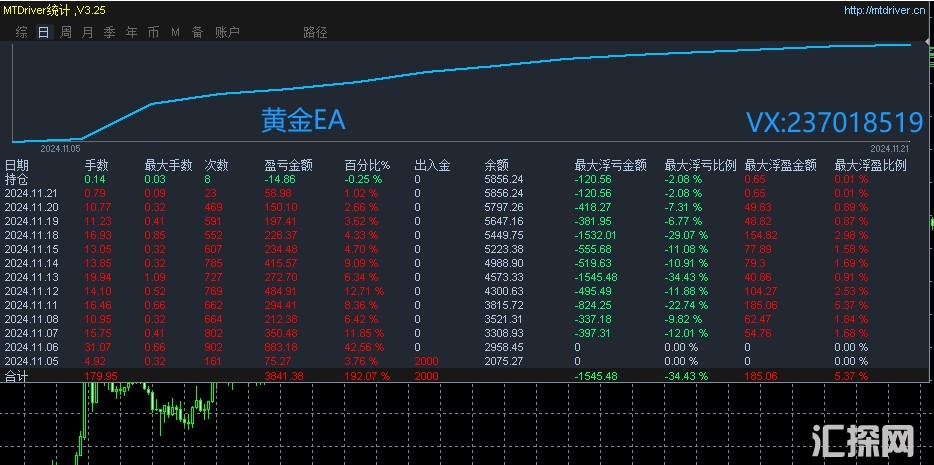The image size is (934, 465).
Task: Click the -29.07 % floating loss ratio cell
Action: coord(686,235)
